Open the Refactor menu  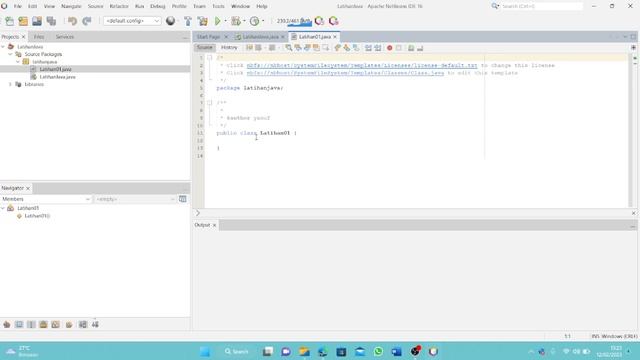click(x=119, y=6)
